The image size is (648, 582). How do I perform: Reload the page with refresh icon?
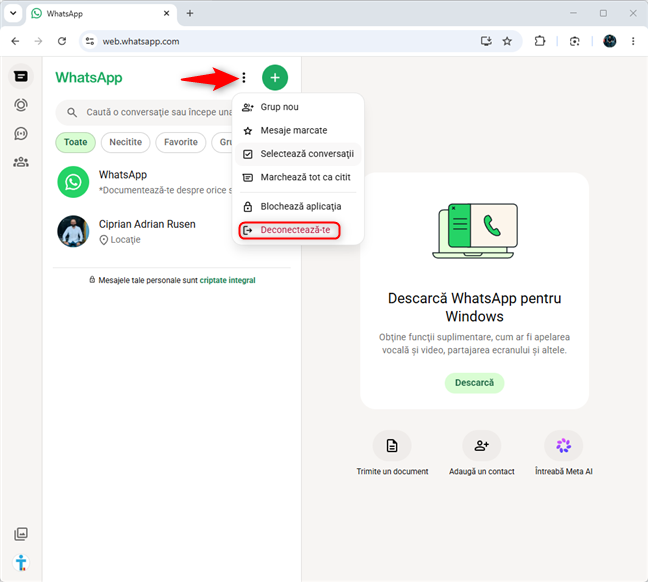(x=62, y=41)
